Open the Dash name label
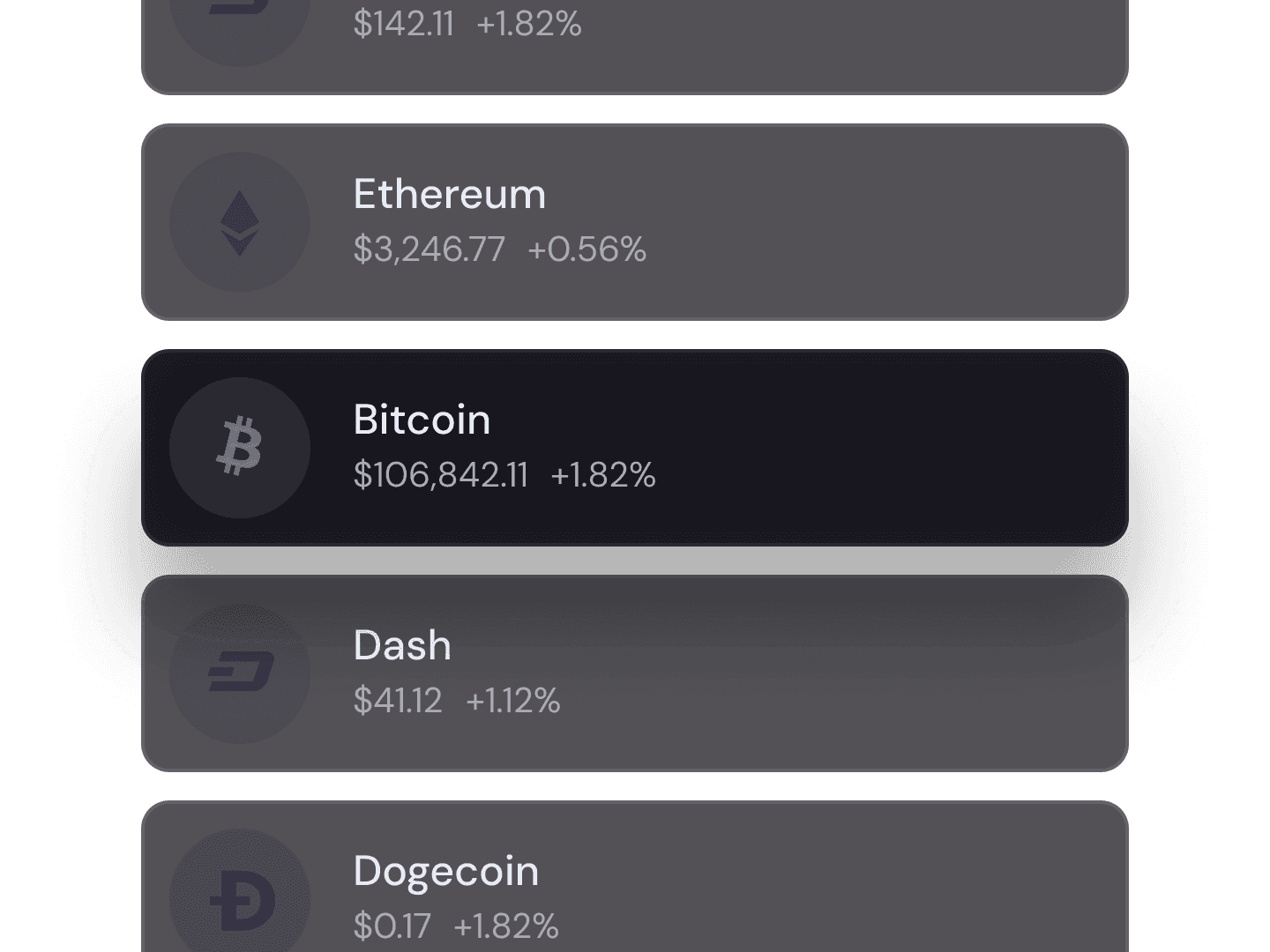 pos(402,645)
